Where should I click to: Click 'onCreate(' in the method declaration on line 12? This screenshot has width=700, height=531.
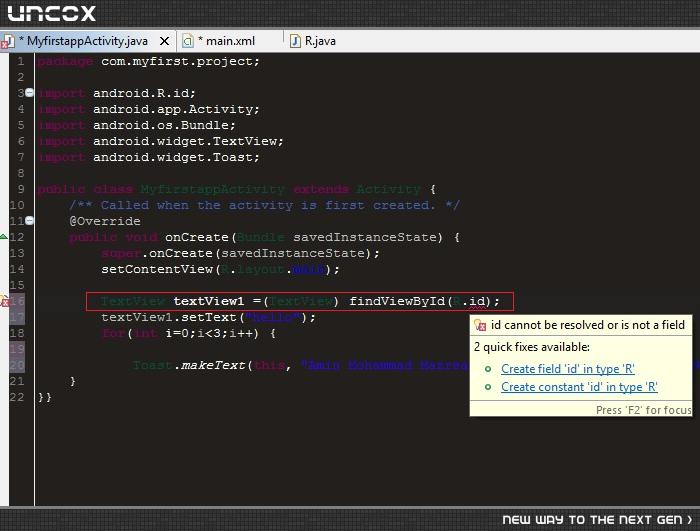pyautogui.click(x=200, y=237)
